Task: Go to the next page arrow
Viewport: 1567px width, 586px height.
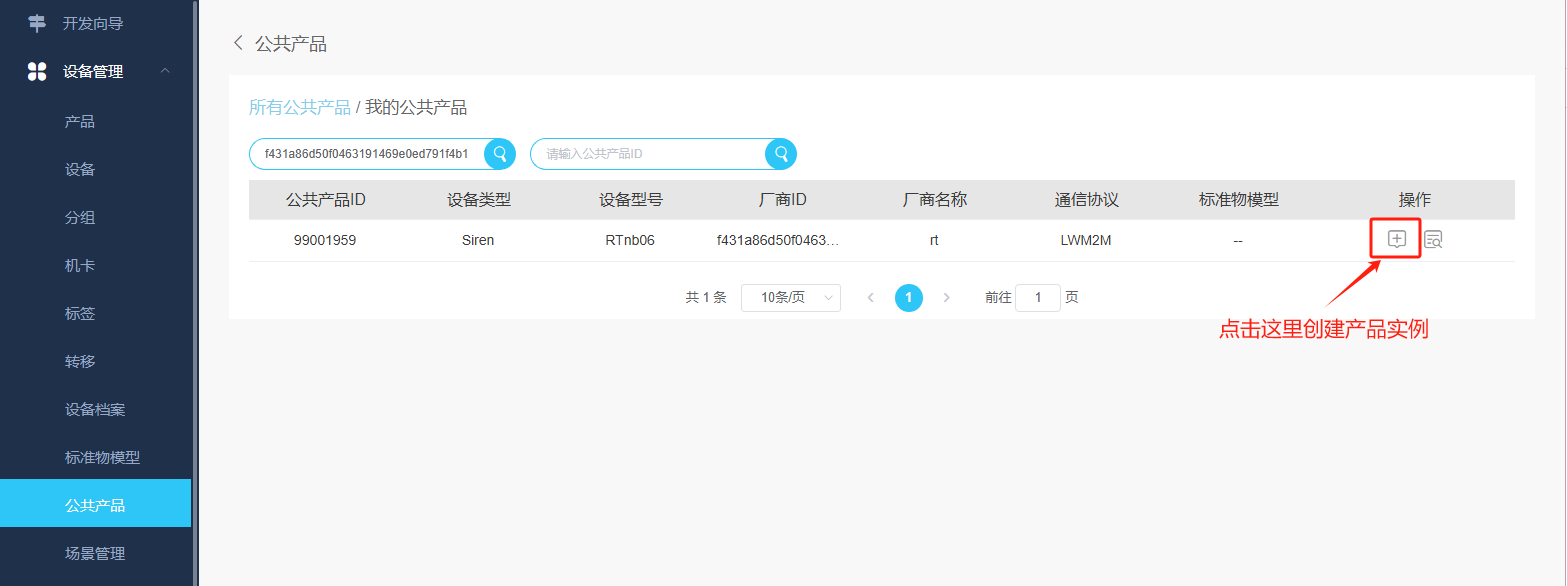Action: [x=946, y=297]
